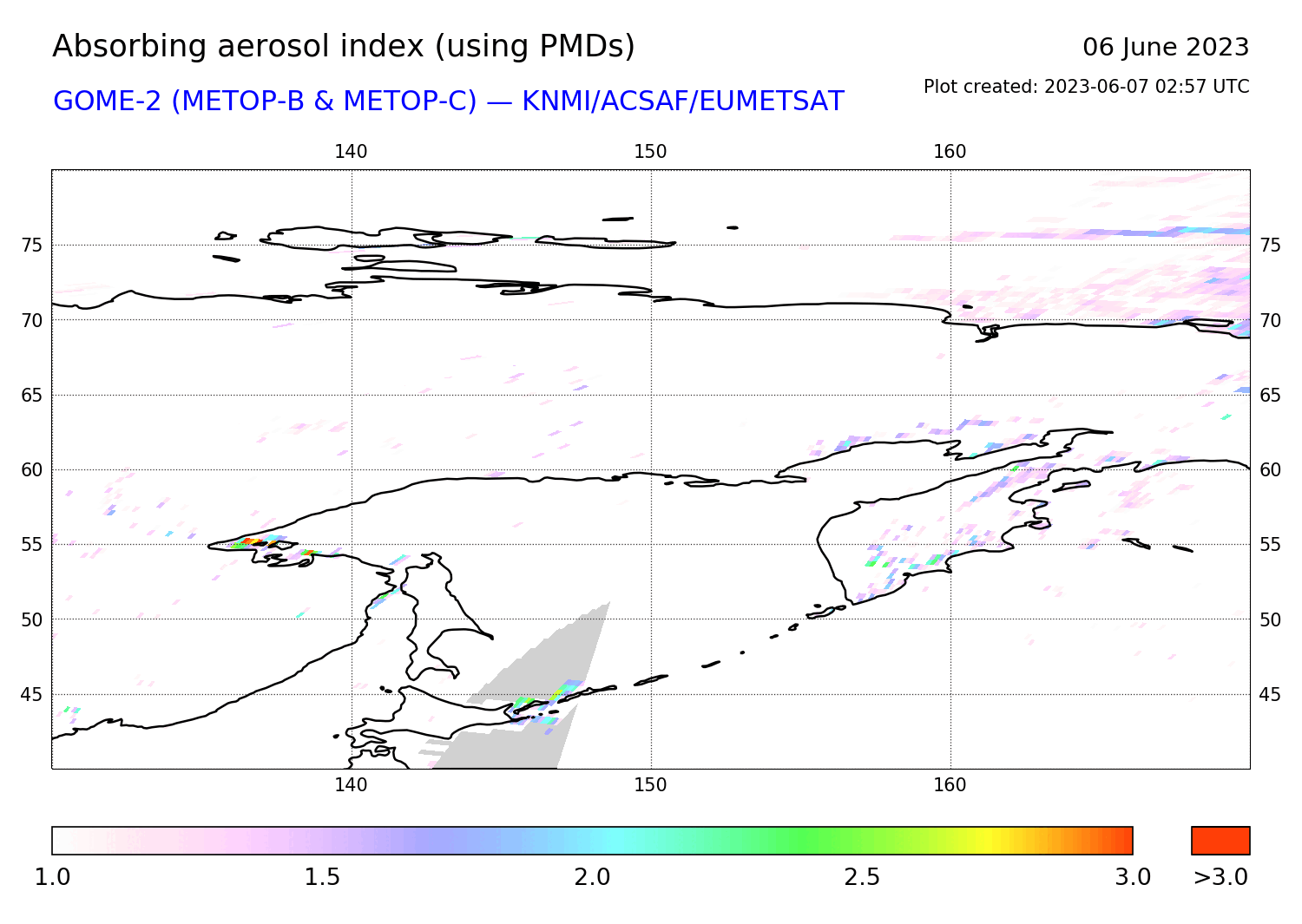Click the color bar at value 2.5
Viewport: 1302px width, 924px height.
click(862, 841)
